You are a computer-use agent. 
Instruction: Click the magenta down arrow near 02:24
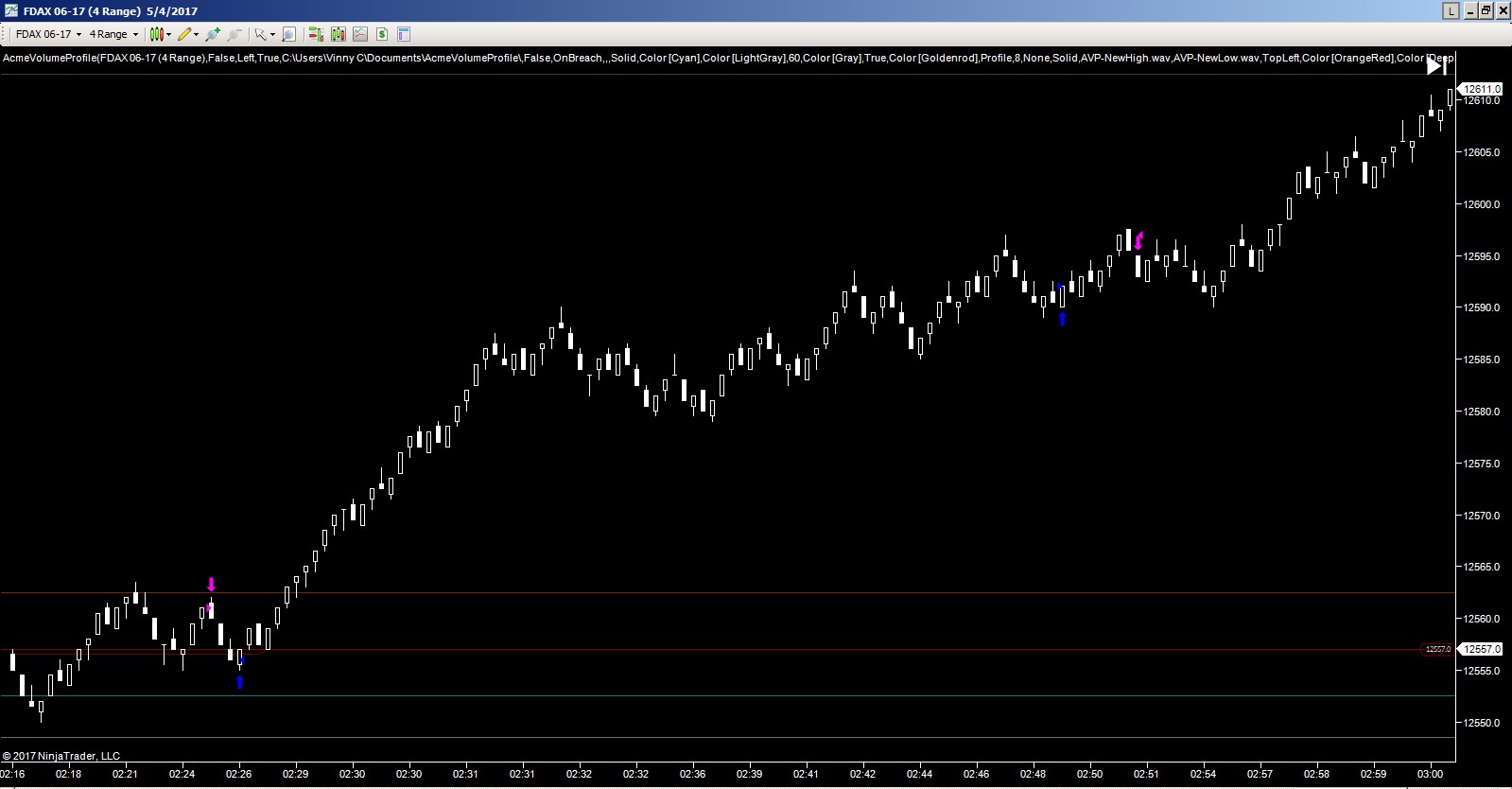click(211, 584)
